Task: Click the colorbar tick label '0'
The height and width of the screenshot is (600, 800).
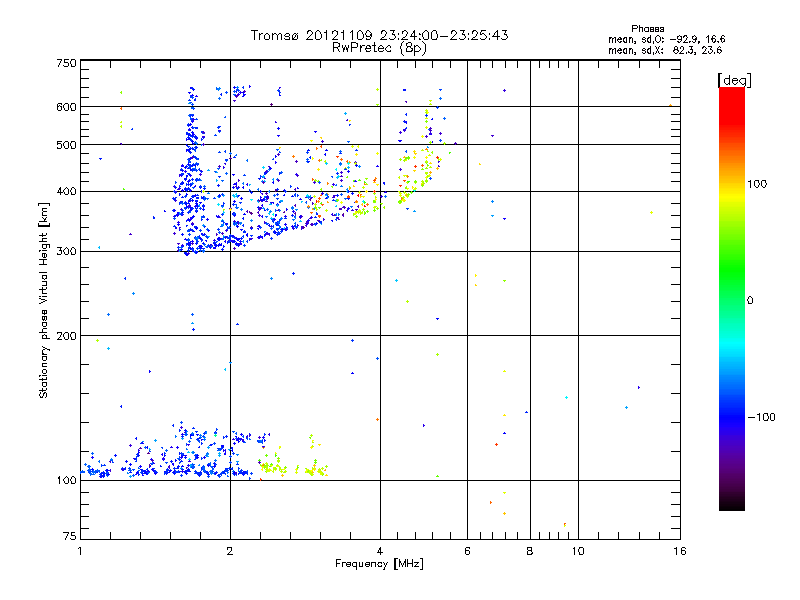Action: pos(750,300)
